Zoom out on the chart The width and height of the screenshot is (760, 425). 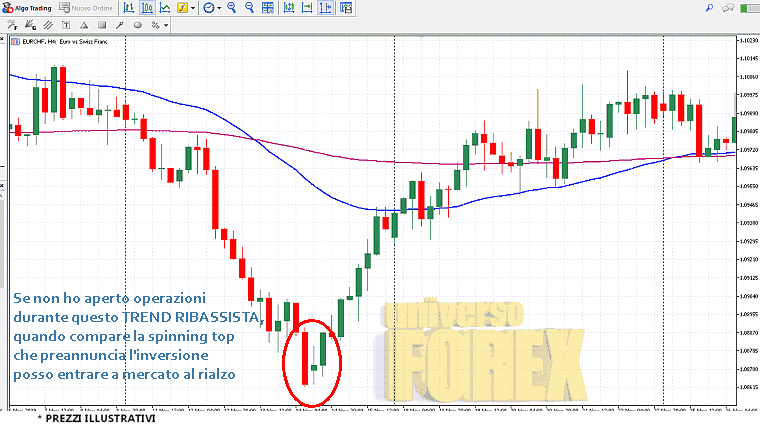[x=248, y=7]
